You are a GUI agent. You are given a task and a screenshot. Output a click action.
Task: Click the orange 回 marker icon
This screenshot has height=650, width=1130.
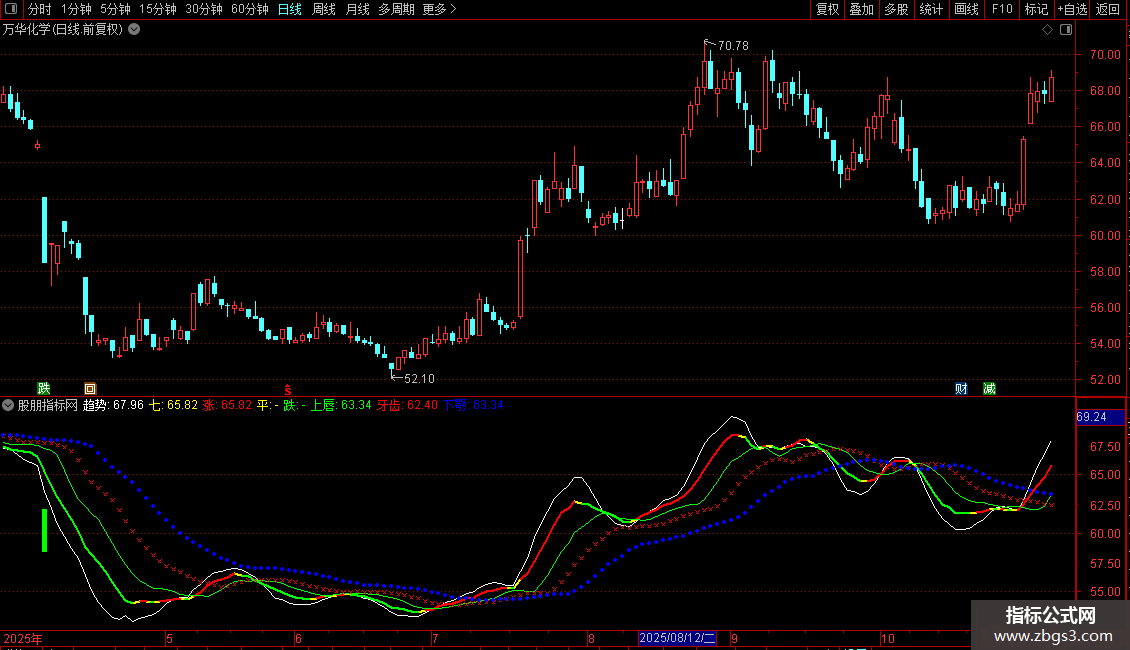pyautogui.click(x=90, y=388)
